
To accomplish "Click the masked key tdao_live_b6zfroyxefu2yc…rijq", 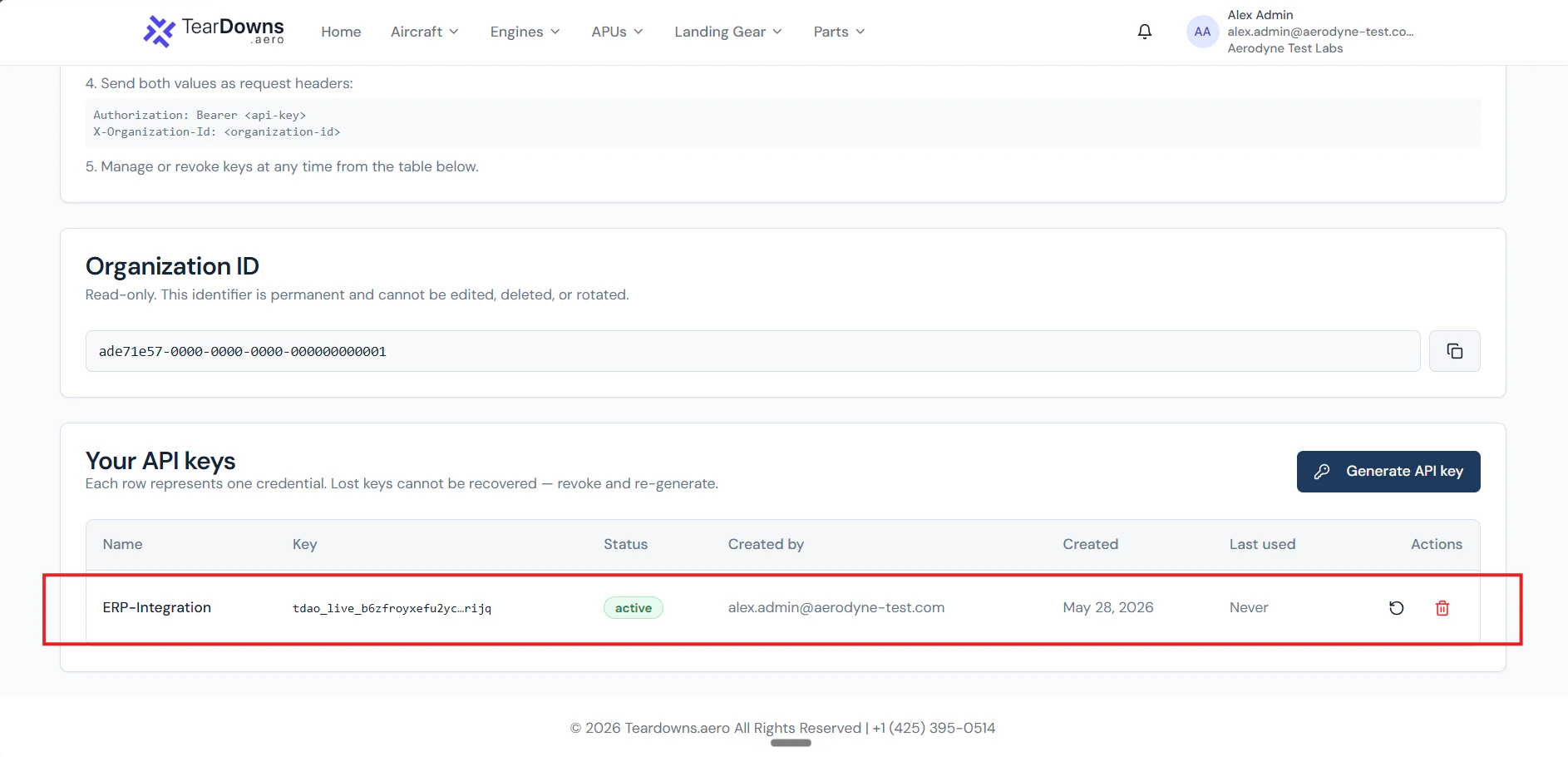I will (392, 608).
